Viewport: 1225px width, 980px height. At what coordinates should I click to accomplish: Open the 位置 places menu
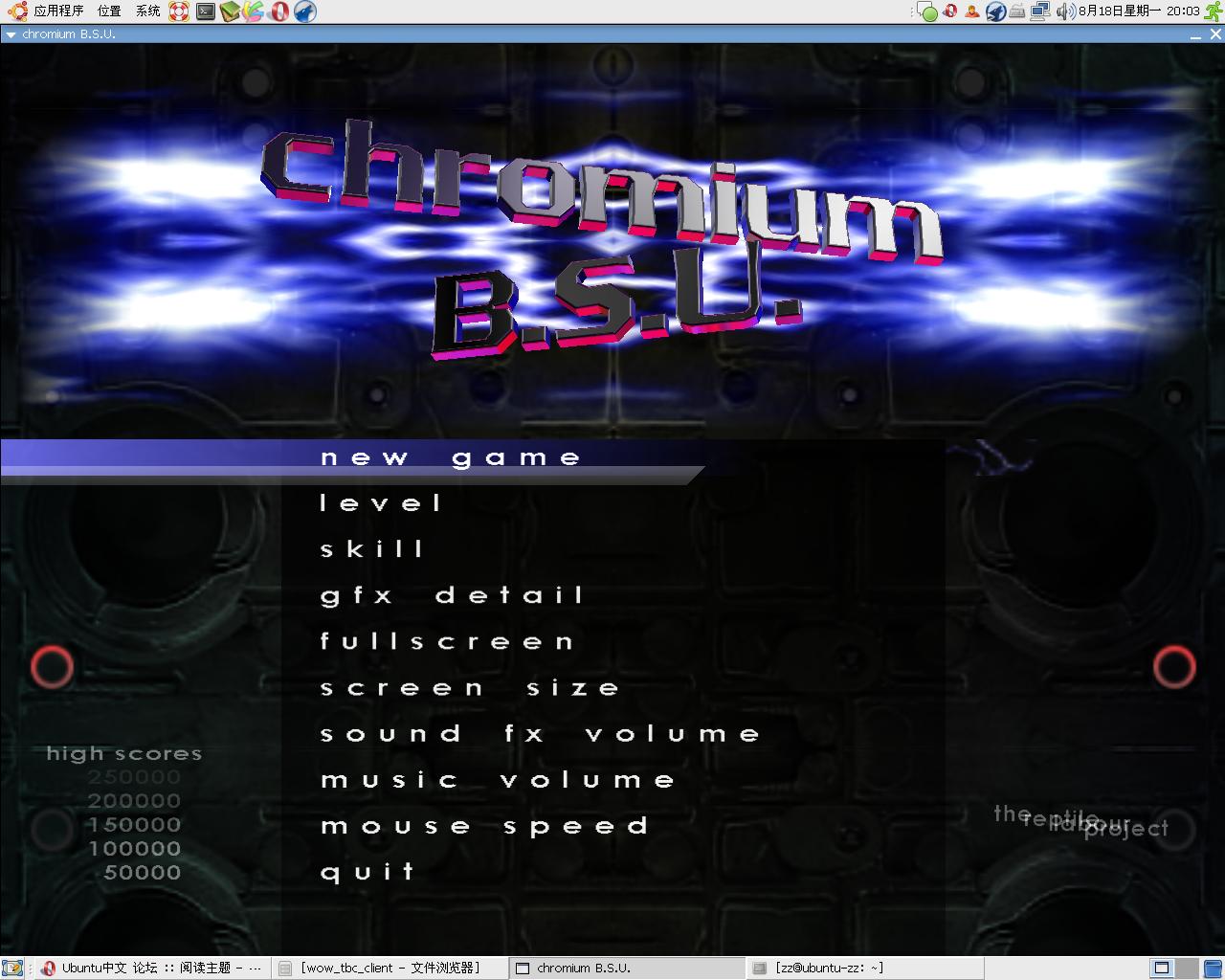109,11
